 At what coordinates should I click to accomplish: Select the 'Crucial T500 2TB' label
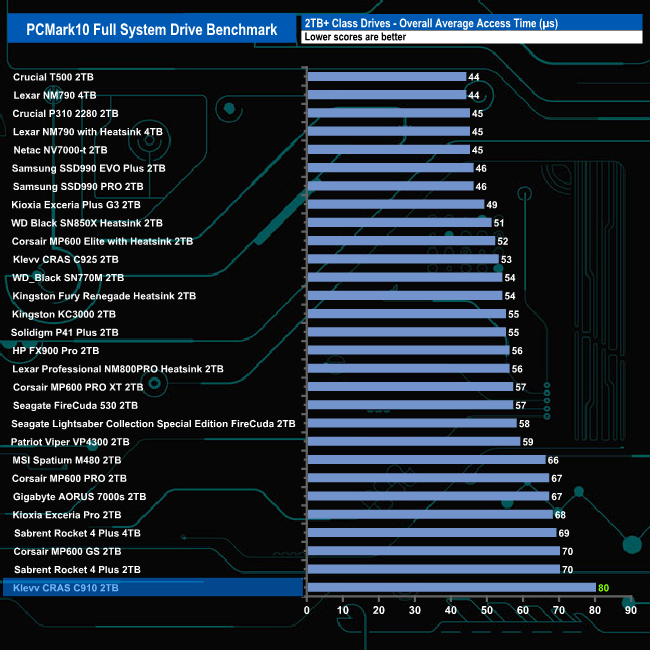(x=53, y=77)
